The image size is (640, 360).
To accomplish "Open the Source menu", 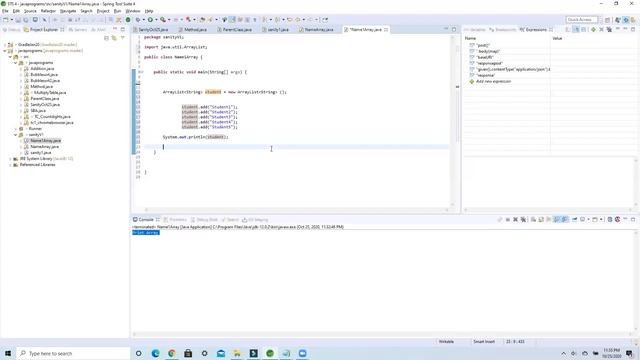I will 30,11.
